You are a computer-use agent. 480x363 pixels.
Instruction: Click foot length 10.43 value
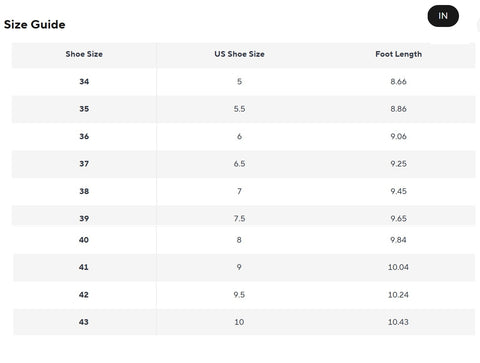(x=398, y=322)
